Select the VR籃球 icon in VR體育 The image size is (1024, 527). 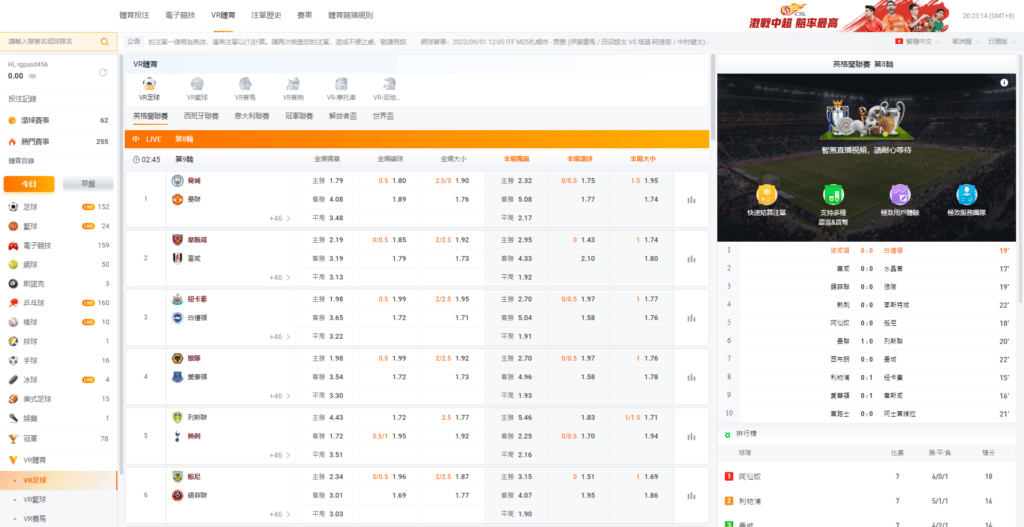point(196,89)
